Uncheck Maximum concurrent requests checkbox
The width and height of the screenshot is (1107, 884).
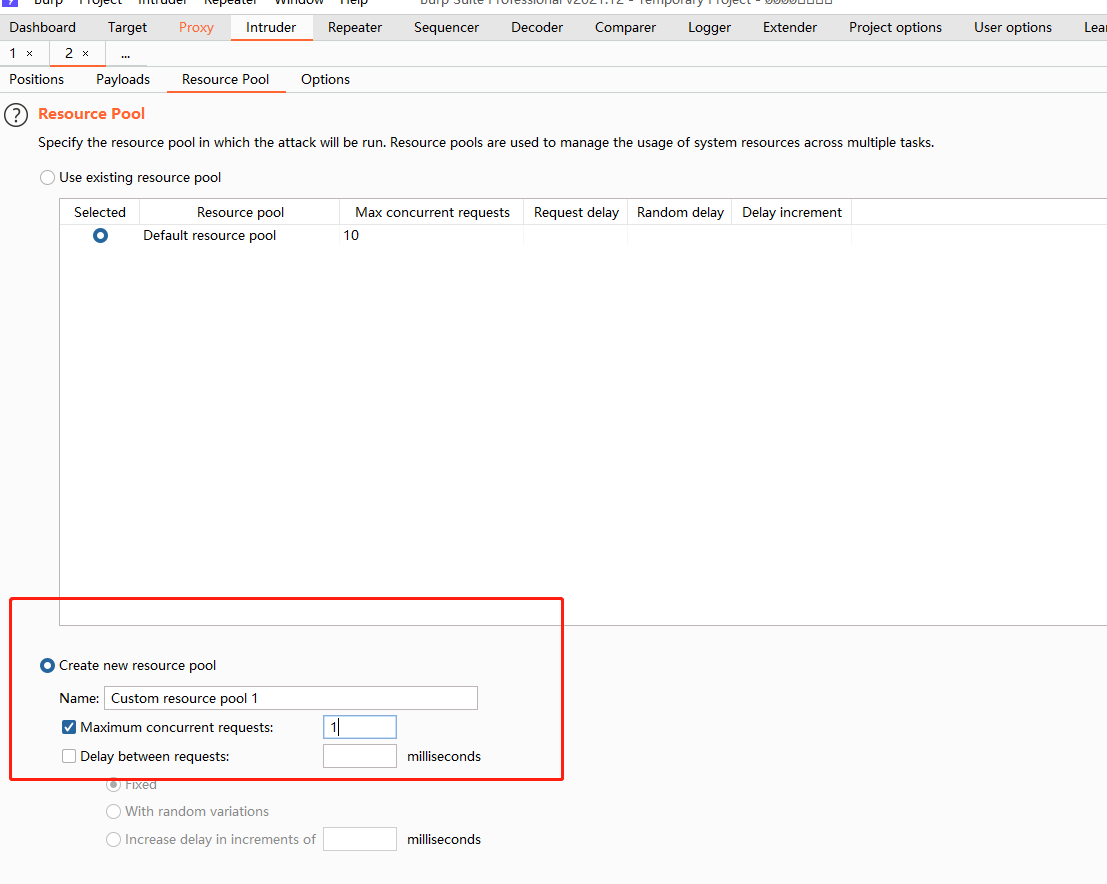(x=69, y=727)
